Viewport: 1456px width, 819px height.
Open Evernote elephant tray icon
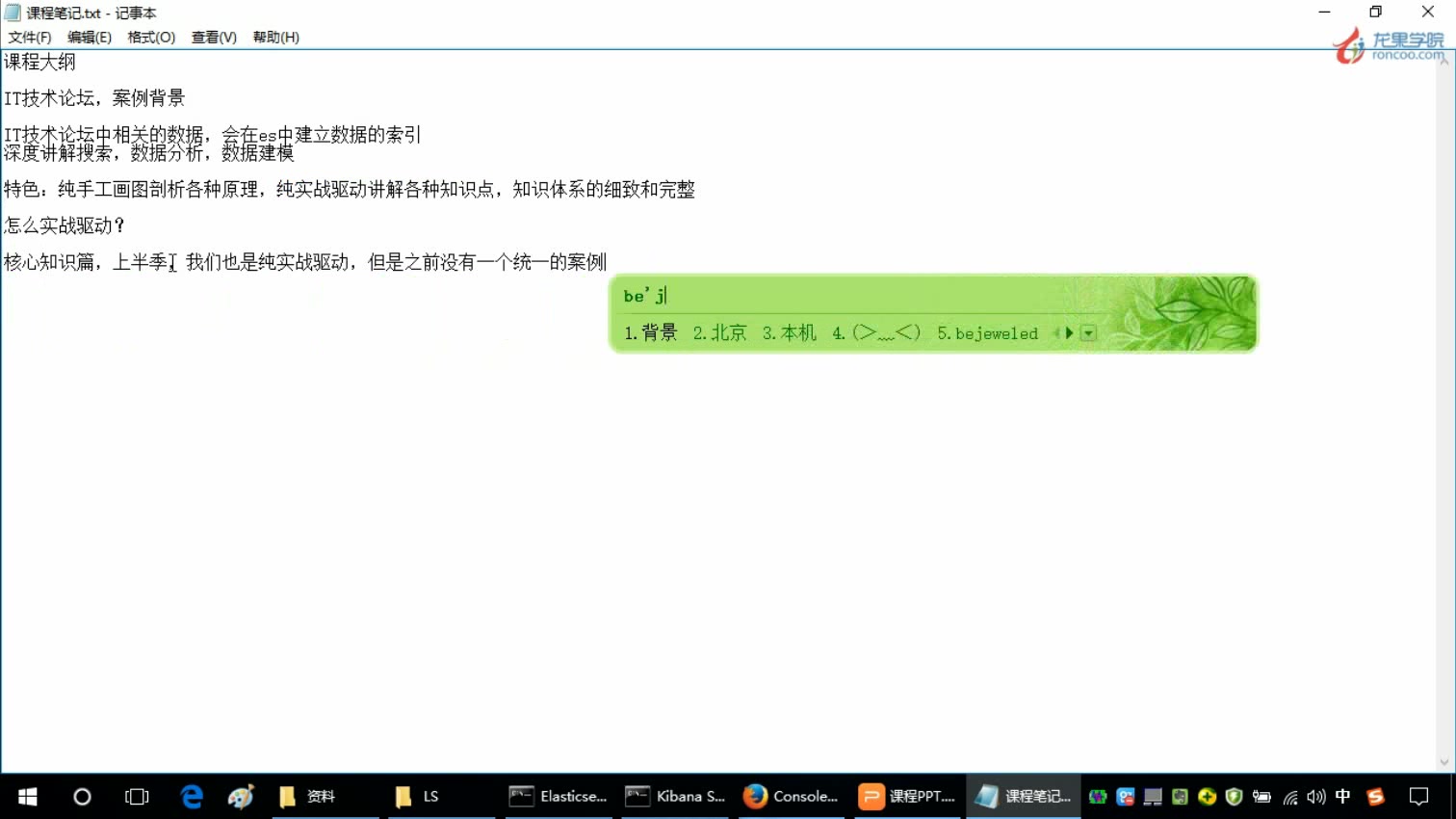point(1180,797)
